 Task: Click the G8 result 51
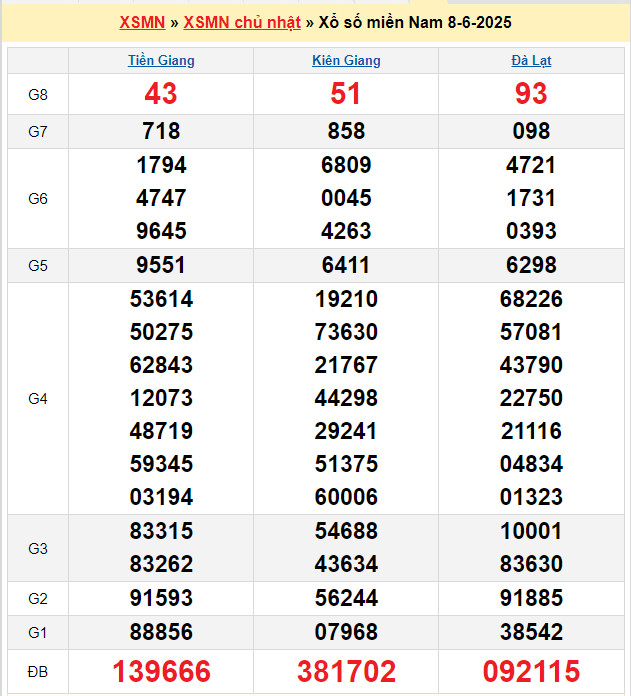[346, 94]
